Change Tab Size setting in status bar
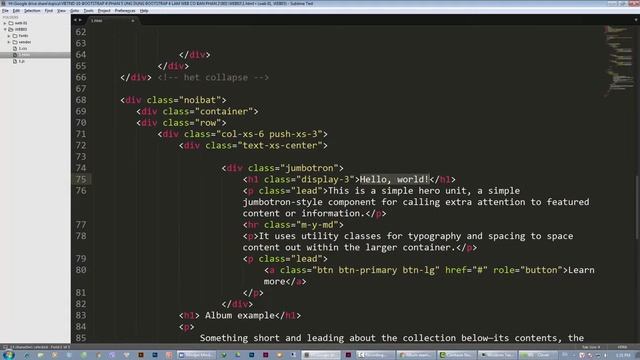Viewport: 640px width, 360px height. point(591,347)
